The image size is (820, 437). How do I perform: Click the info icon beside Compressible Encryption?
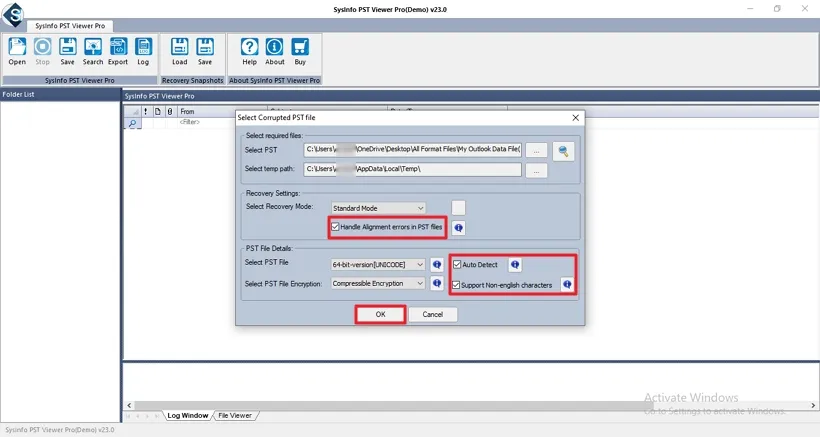437,283
